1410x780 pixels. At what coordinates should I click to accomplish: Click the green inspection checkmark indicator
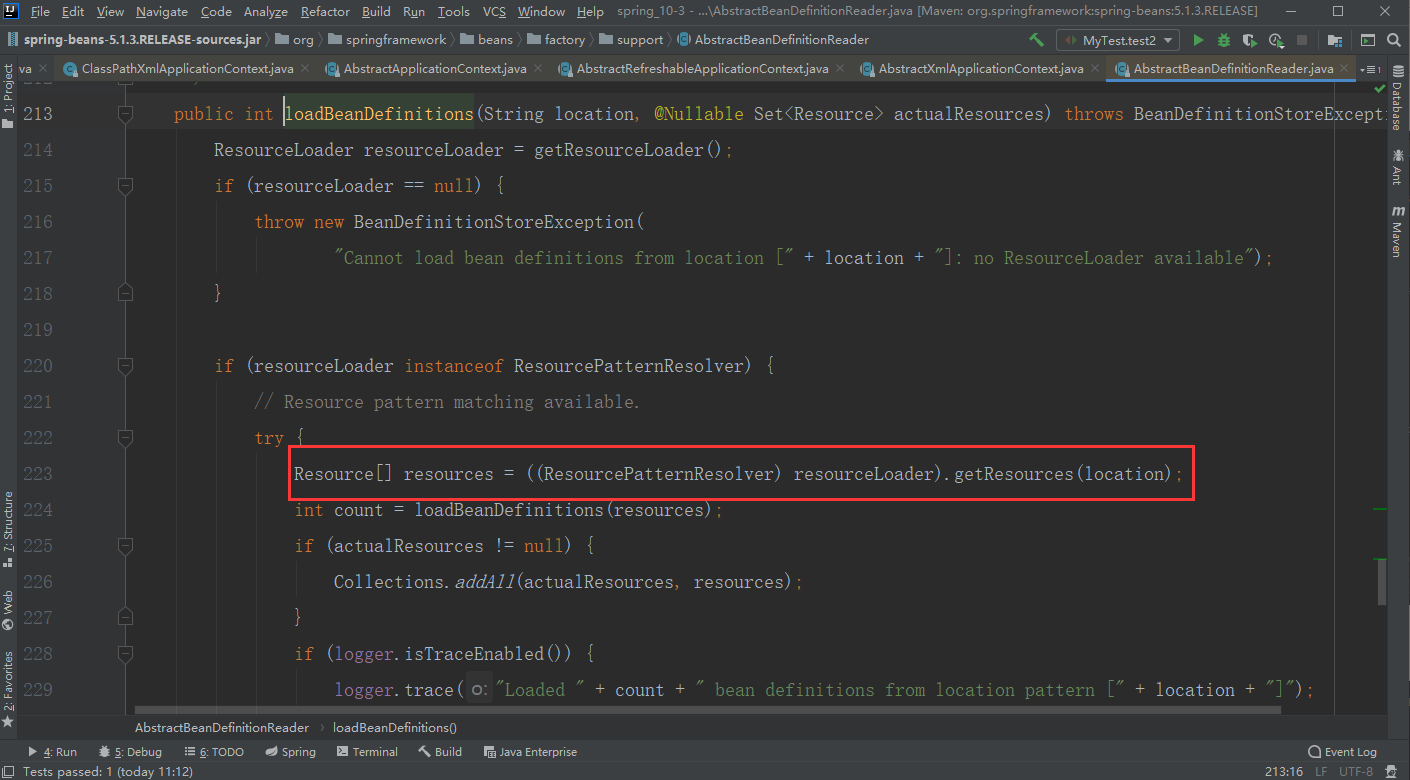click(1380, 90)
